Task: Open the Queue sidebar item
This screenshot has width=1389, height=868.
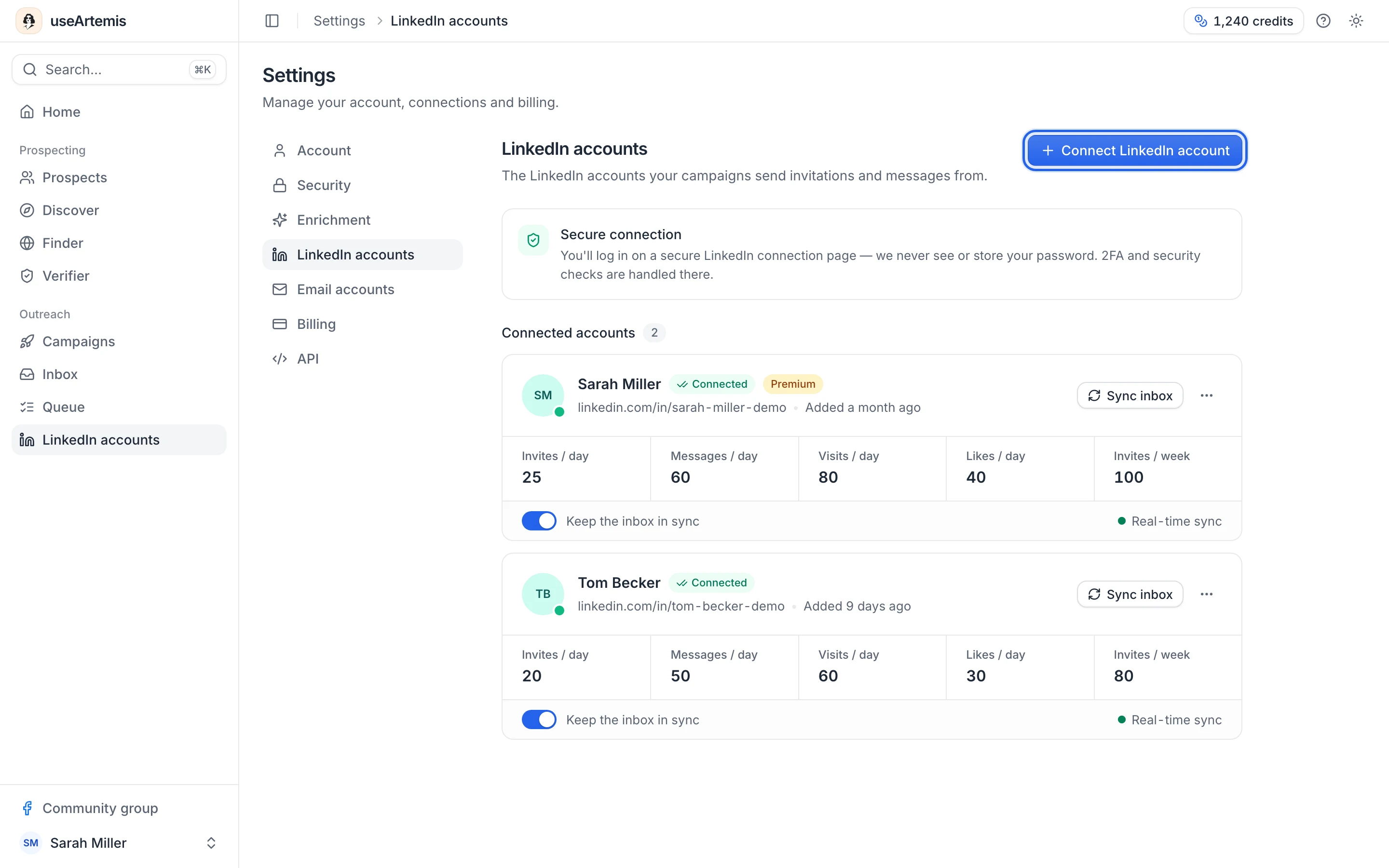Action: coord(119,407)
